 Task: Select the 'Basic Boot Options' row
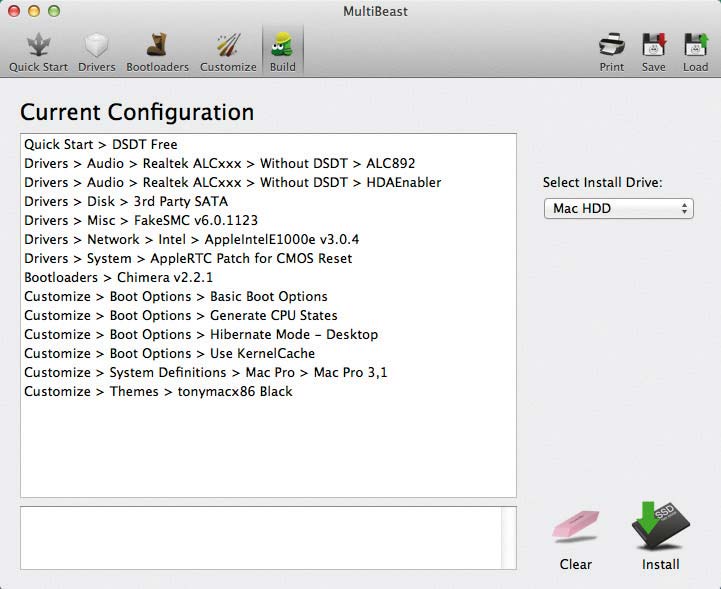[x=268, y=297]
